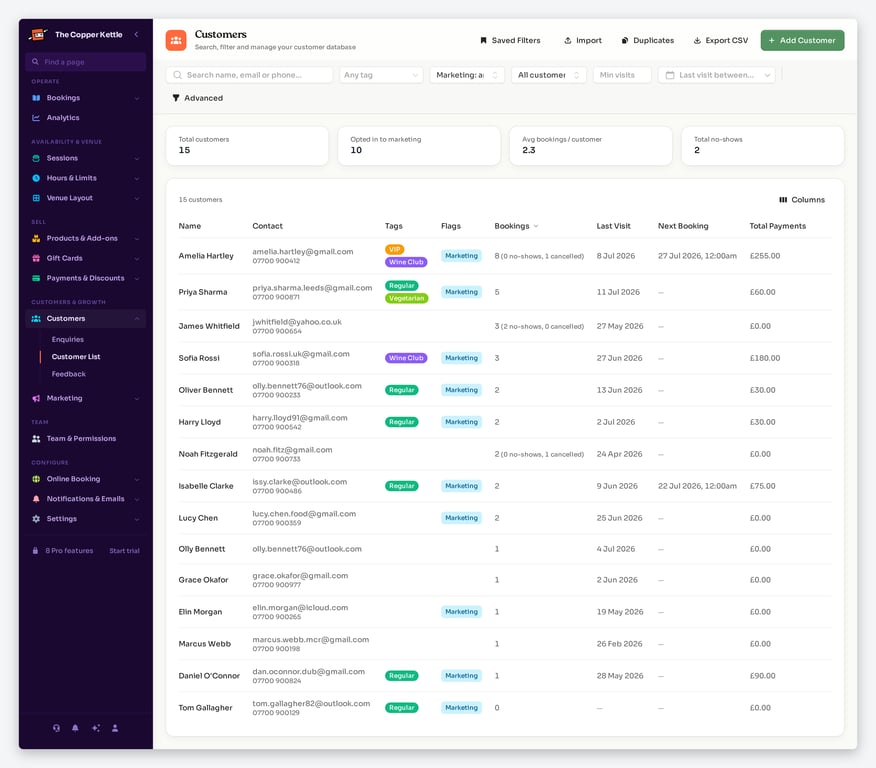Viewport: 876px width, 768px height.
Task: Open Amelia Hartley customer row
Action: tap(504, 256)
